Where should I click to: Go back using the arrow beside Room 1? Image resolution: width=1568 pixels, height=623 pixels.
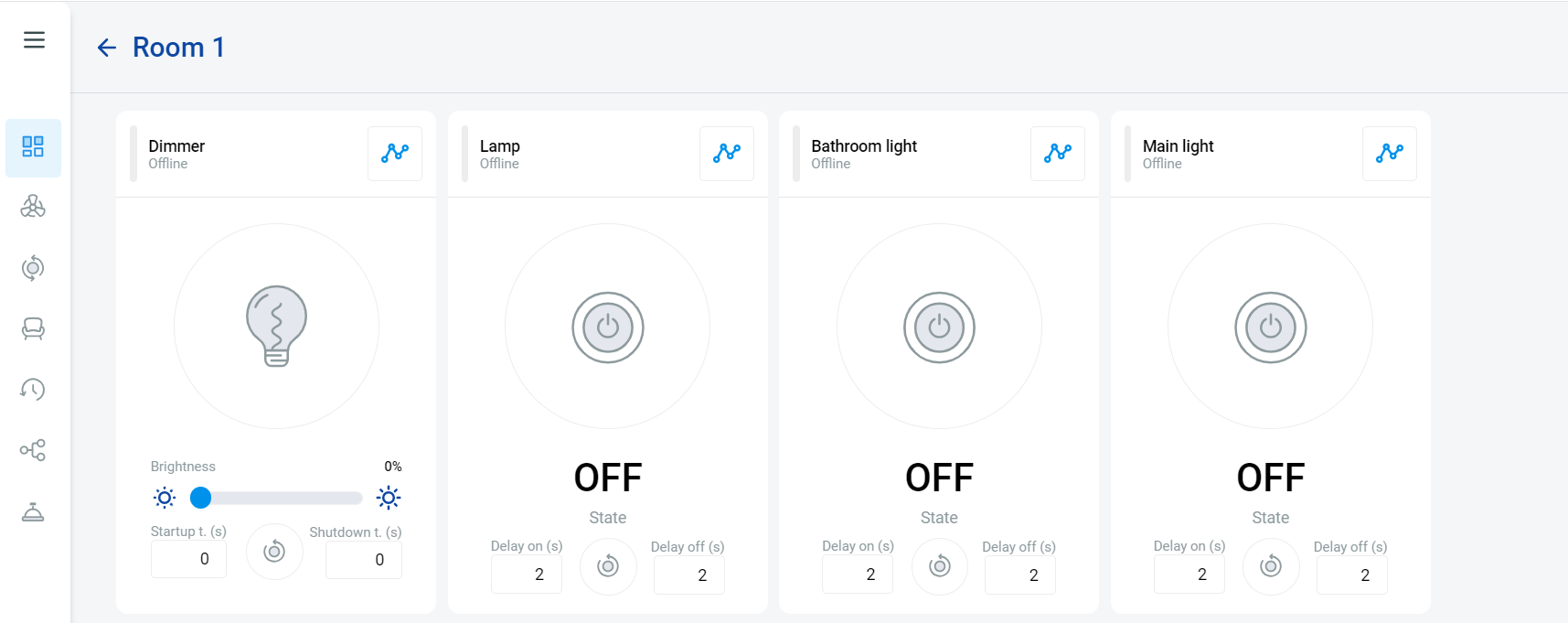click(x=107, y=48)
